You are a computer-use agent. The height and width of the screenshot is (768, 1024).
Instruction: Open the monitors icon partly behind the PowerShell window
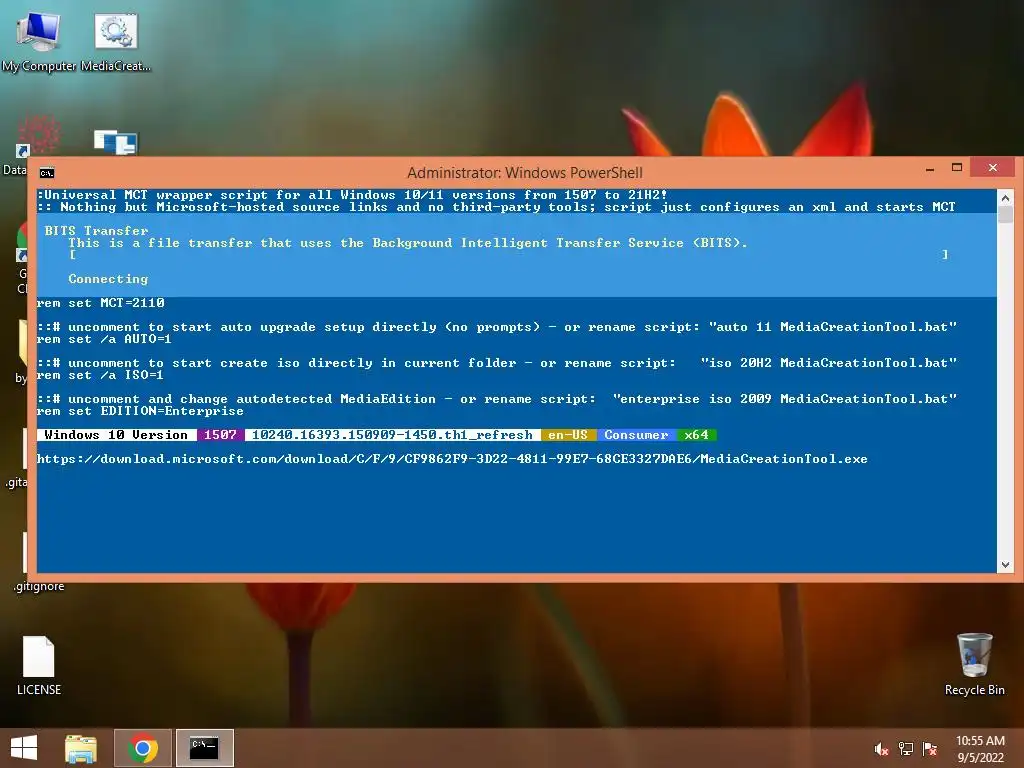click(x=116, y=142)
